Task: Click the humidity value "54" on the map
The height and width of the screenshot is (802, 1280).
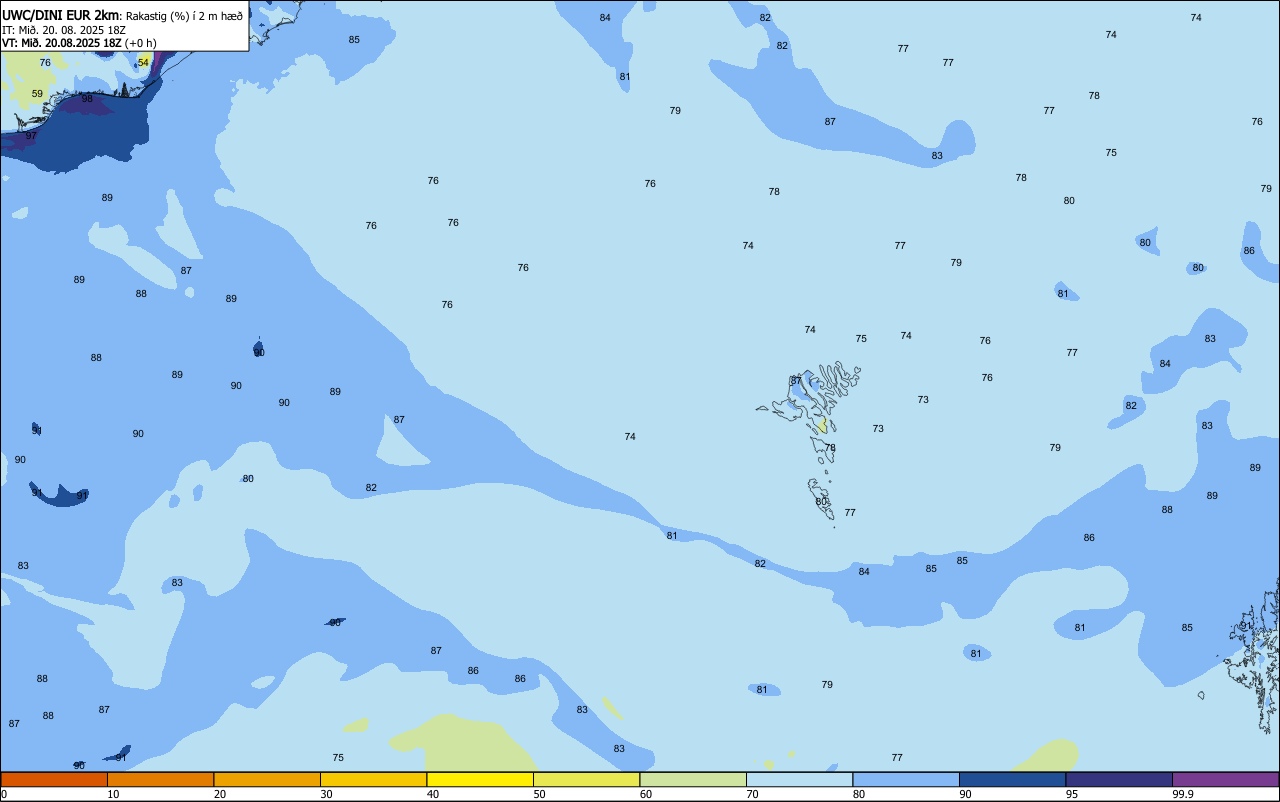Action: 143,62
